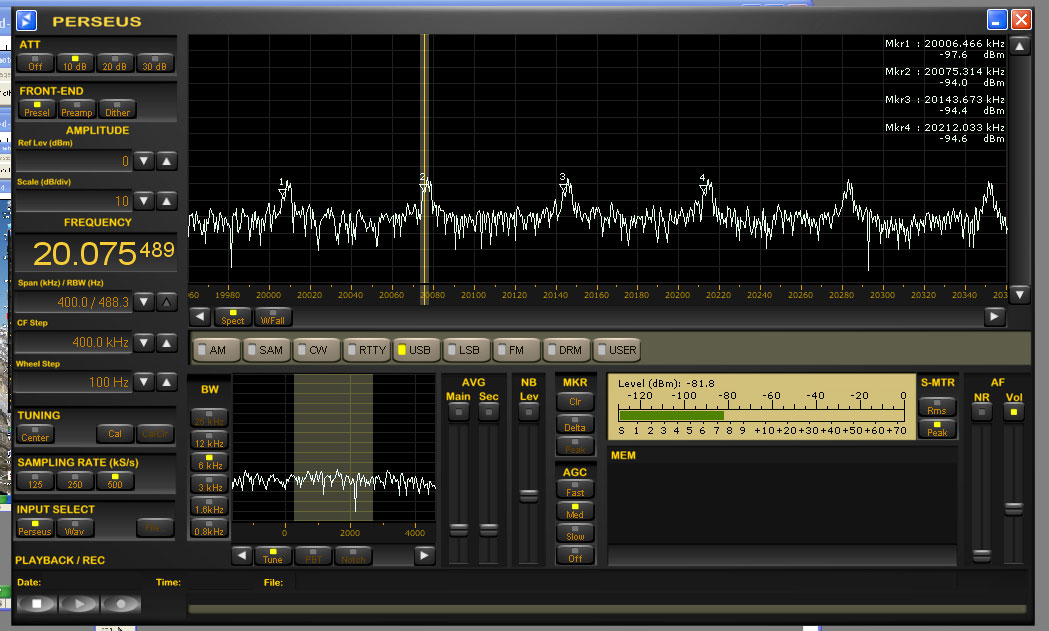The height and width of the screenshot is (631, 1049).
Task: Select LSB mode
Action: [x=466, y=350]
